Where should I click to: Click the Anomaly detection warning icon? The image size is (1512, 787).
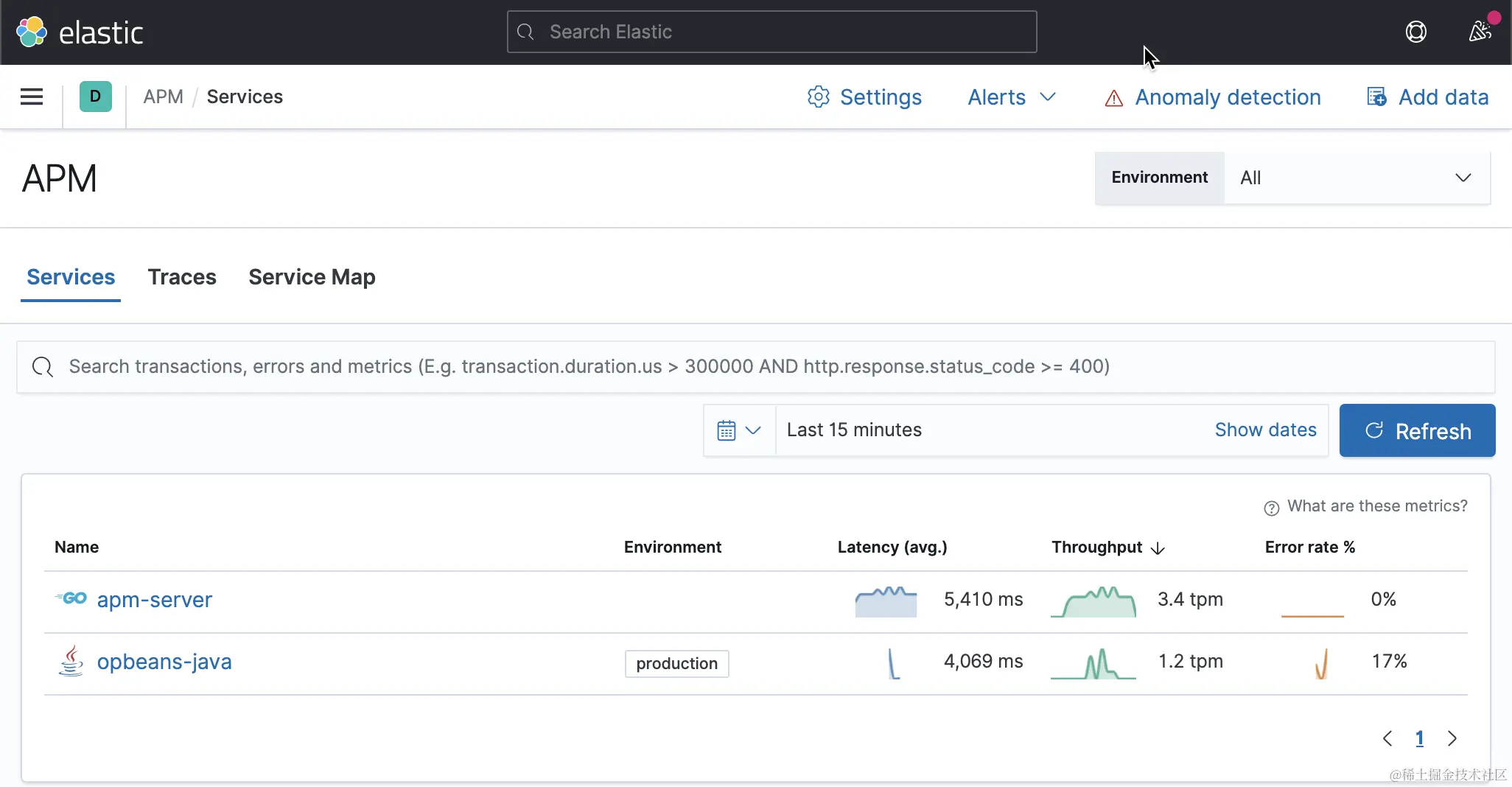(1113, 98)
